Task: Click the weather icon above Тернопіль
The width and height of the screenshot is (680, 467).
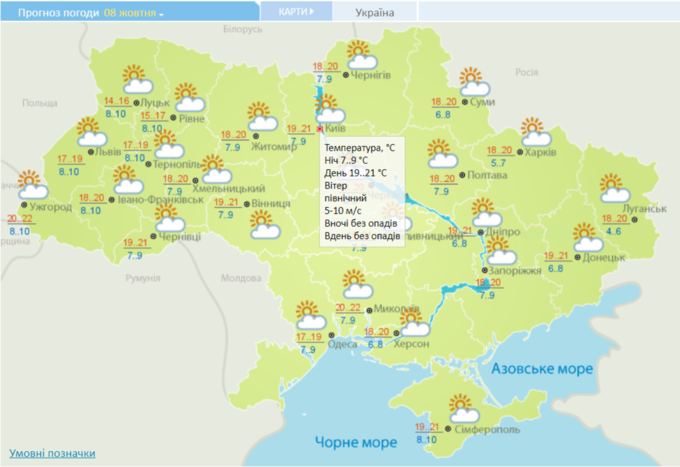Action: coord(168,144)
